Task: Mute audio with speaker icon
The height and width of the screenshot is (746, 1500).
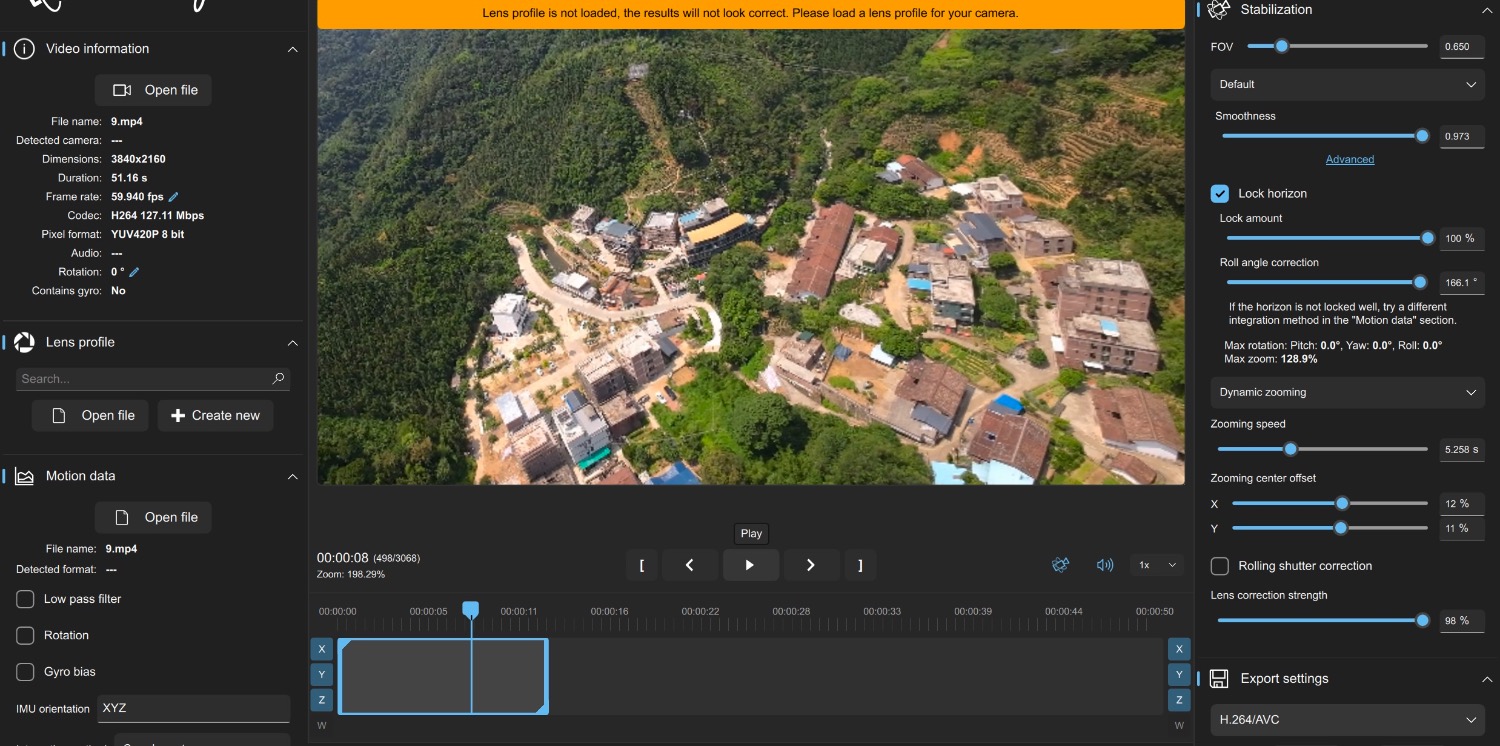Action: (1105, 565)
